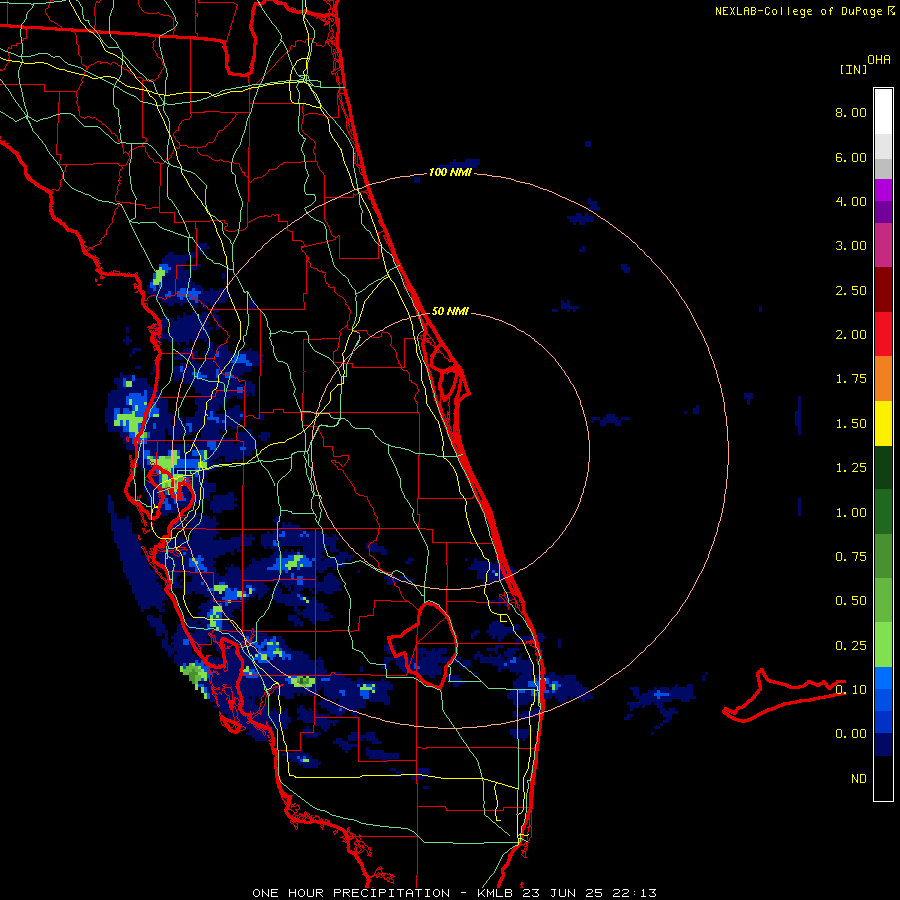Screen dimensions: 900x900
Task: Pick the orange swatch beside 1.75
Action: click(883, 378)
